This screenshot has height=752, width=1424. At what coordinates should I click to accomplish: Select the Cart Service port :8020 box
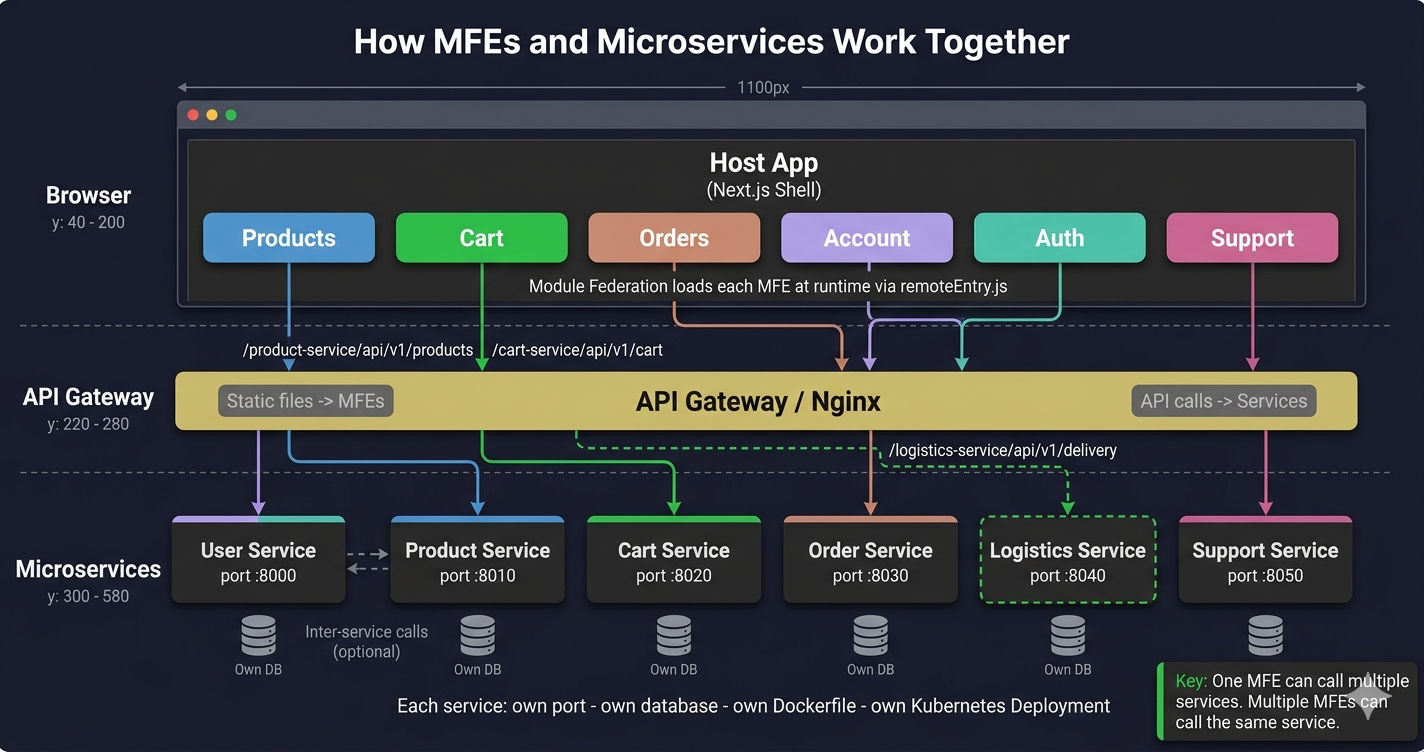[x=673, y=560]
